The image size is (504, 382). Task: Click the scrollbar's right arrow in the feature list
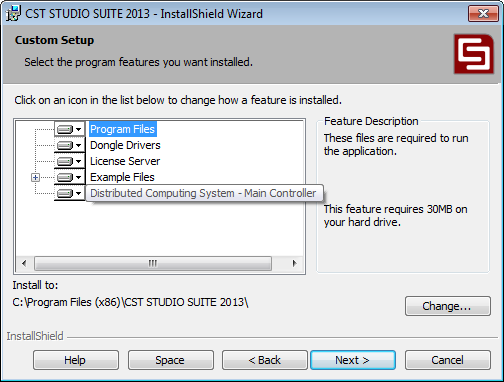[x=294, y=263]
